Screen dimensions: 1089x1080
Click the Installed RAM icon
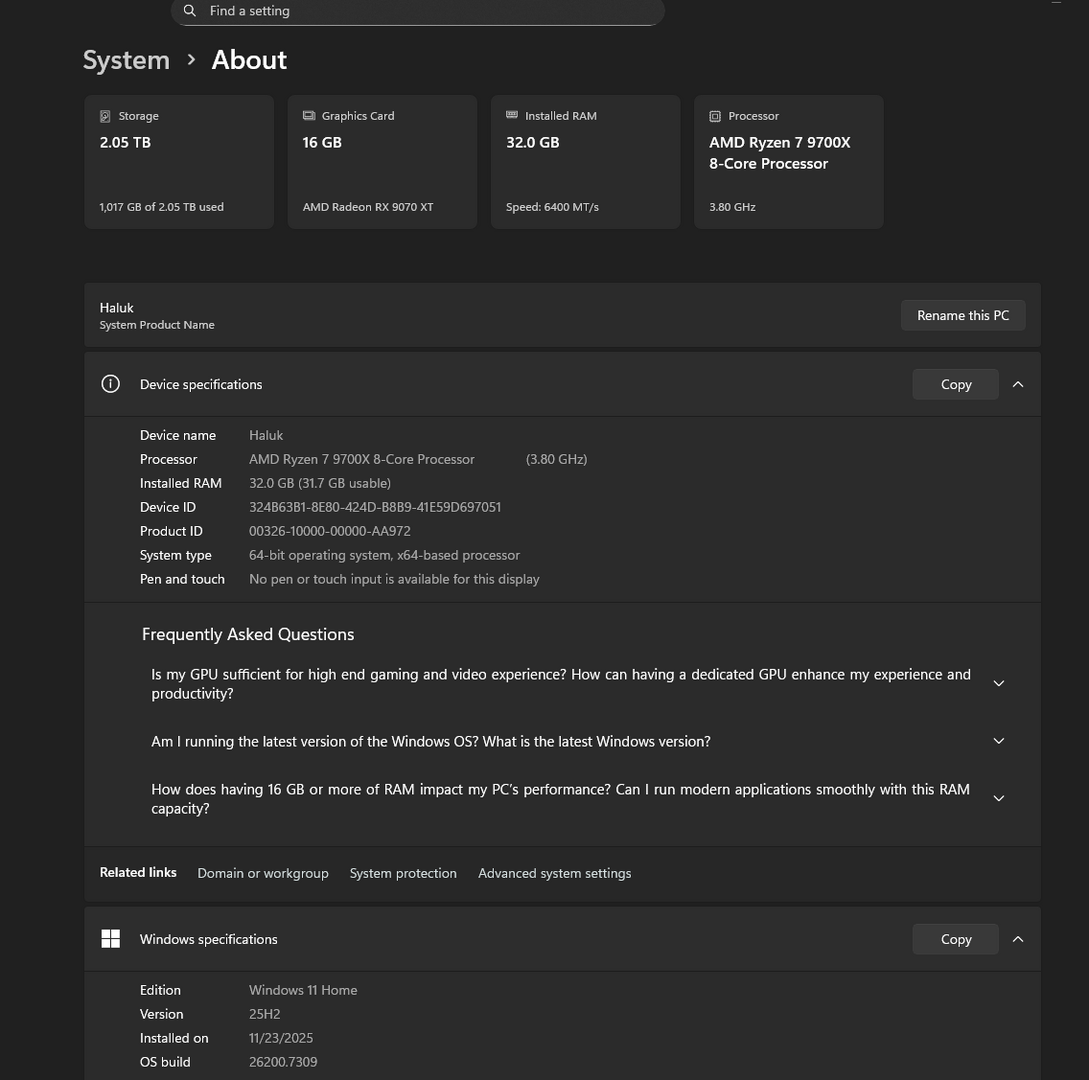point(512,116)
